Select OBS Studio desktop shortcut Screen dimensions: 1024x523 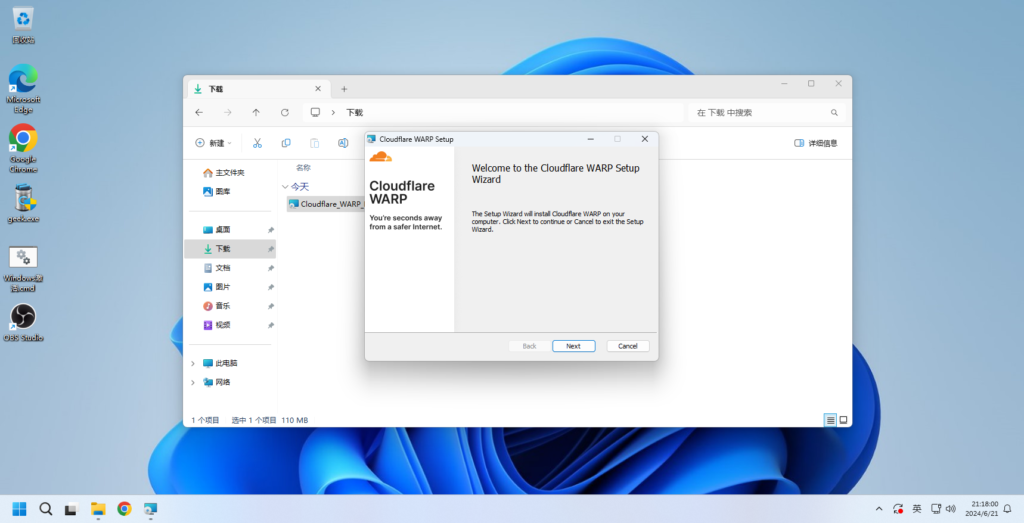pyautogui.click(x=23, y=323)
